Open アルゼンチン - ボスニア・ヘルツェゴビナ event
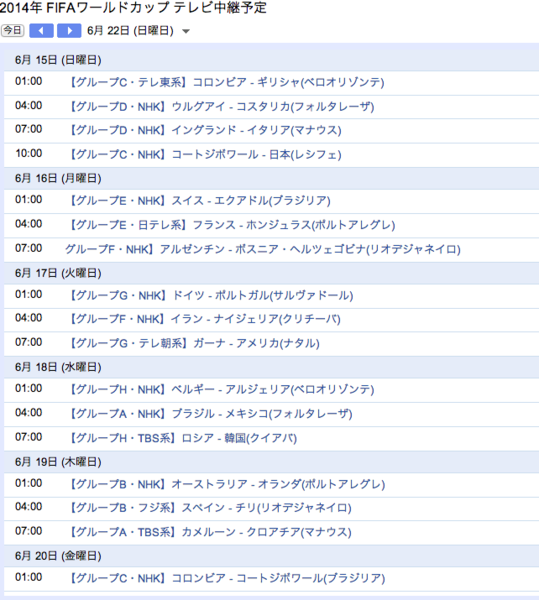 coord(263,249)
